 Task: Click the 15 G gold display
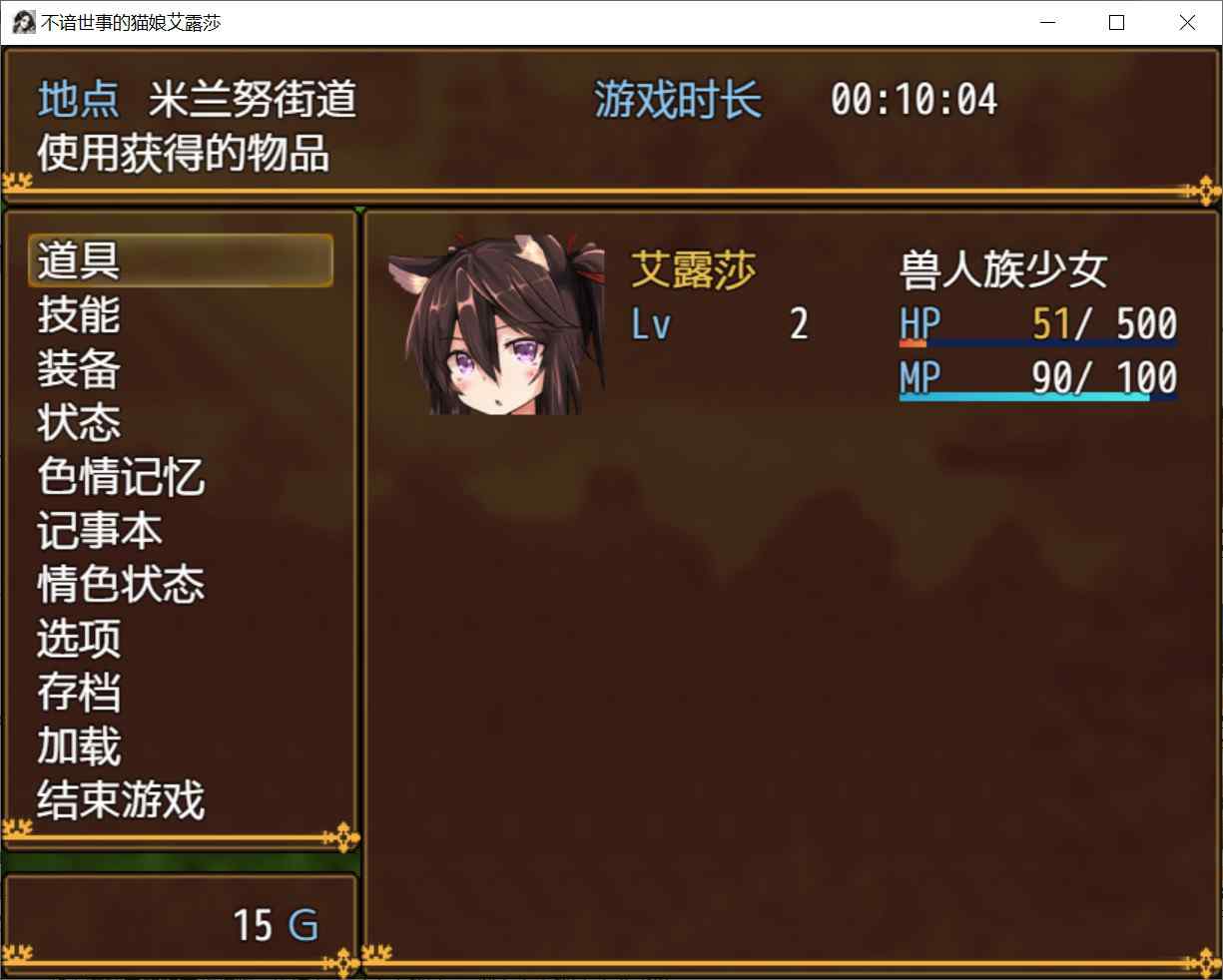277,925
